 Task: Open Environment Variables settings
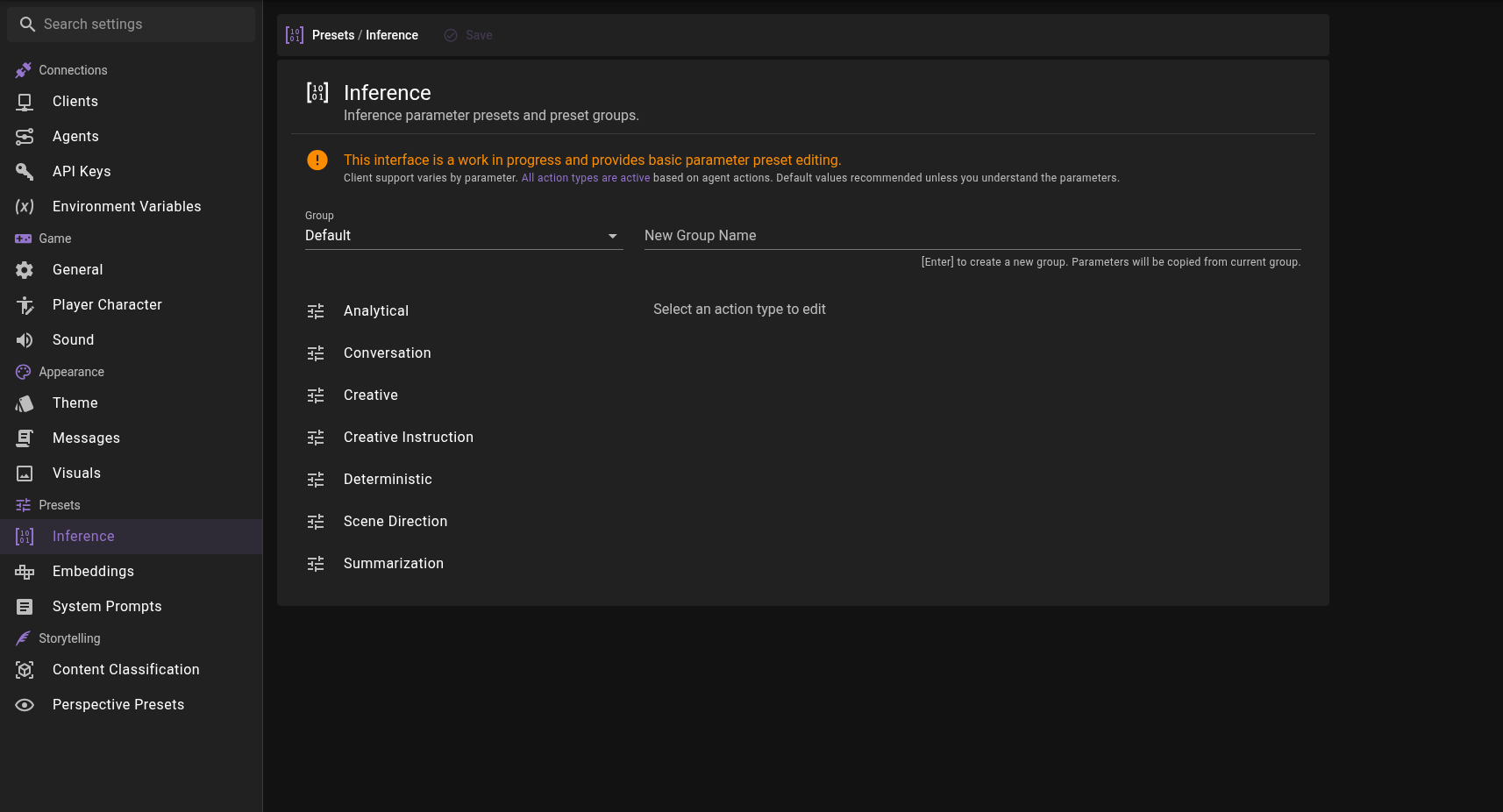pyautogui.click(x=132, y=207)
